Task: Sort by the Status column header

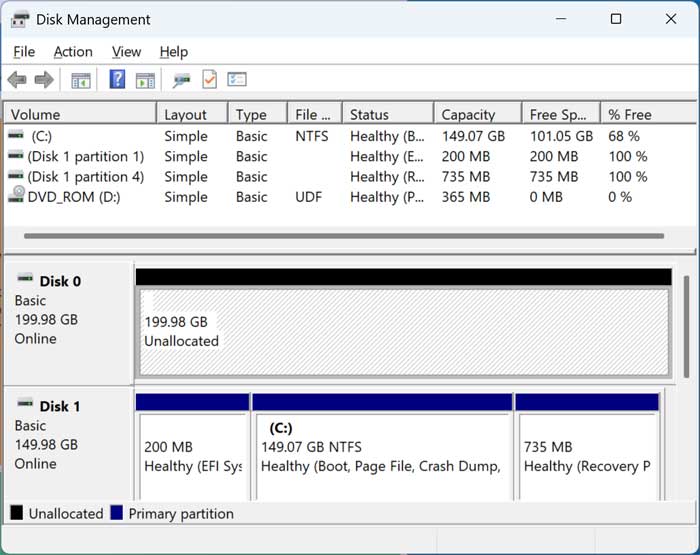Action: click(388, 114)
